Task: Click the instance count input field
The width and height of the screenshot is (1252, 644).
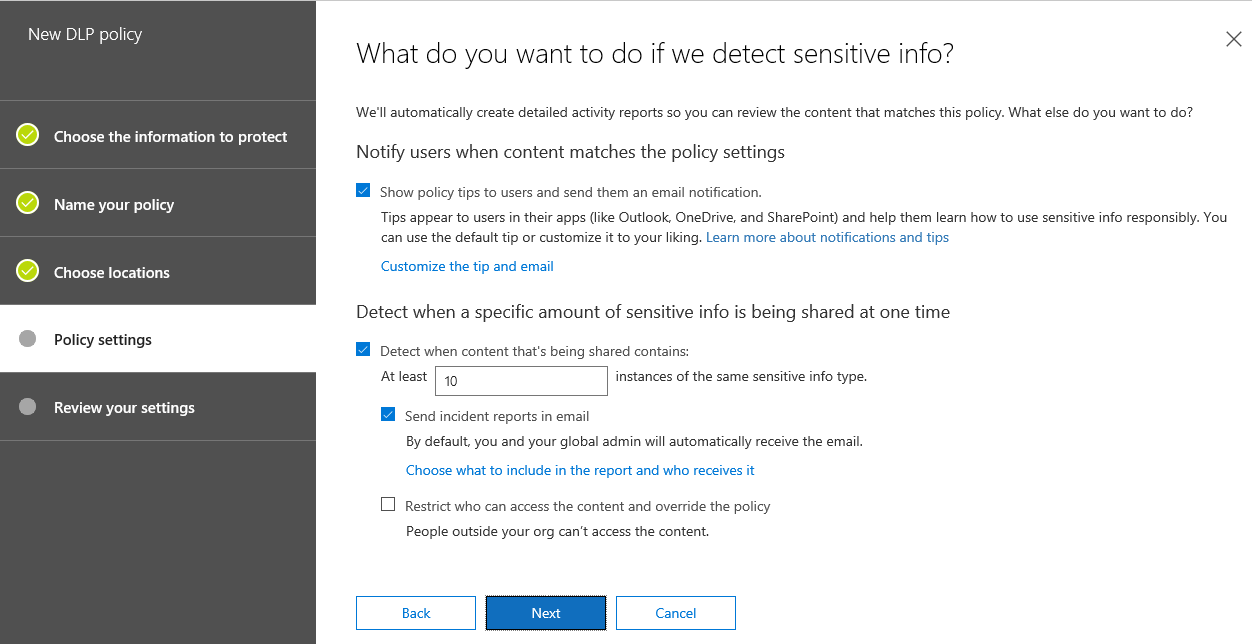Action: [x=521, y=380]
